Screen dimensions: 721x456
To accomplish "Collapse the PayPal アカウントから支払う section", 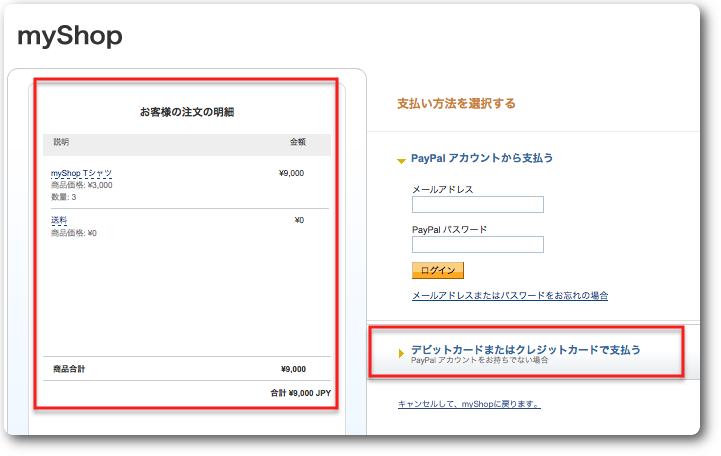I will click(401, 161).
